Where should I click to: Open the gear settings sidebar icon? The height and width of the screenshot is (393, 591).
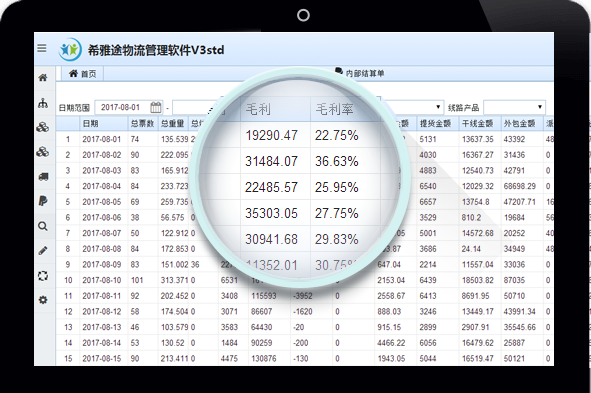[x=43, y=300]
